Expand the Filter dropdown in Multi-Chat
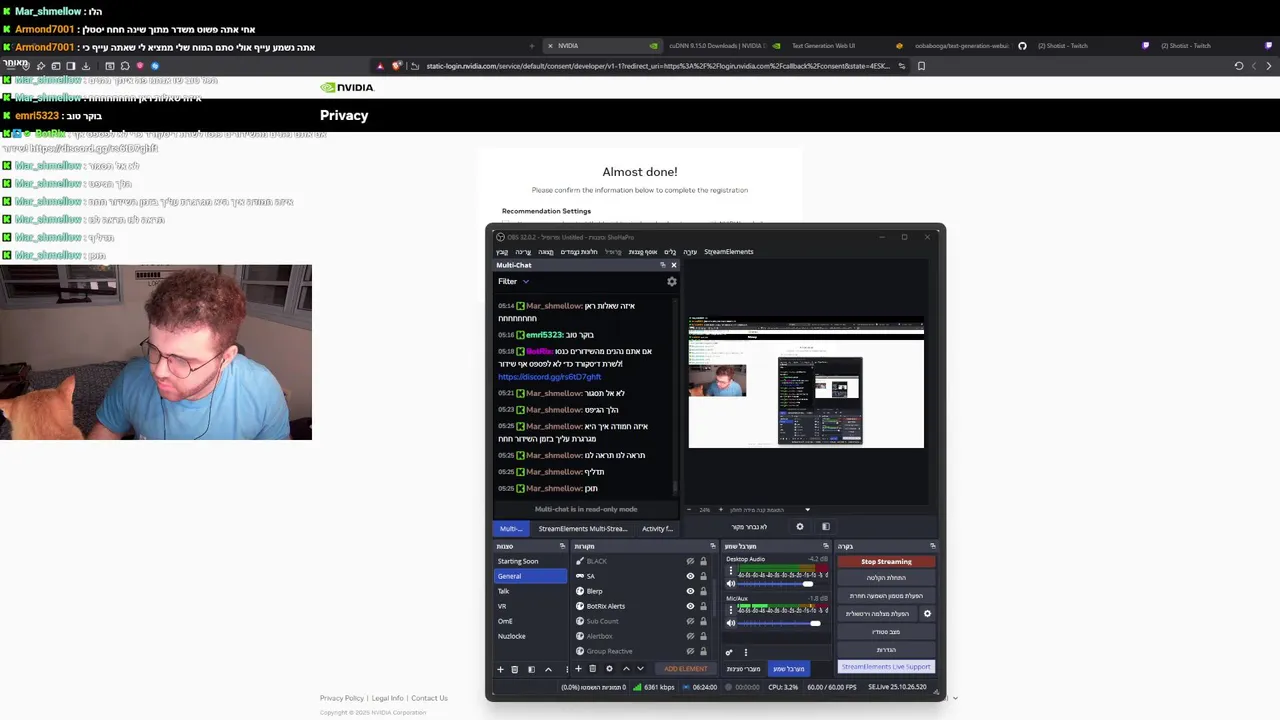Image resolution: width=1280 pixels, height=720 pixels. pyautogui.click(x=514, y=282)
